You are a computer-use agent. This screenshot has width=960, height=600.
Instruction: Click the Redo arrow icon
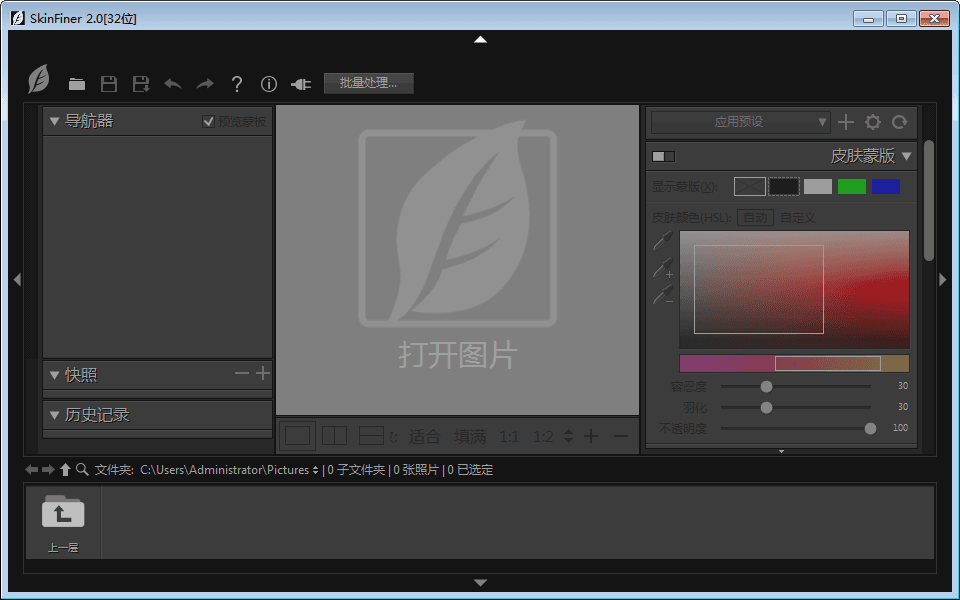coord(204,84)
